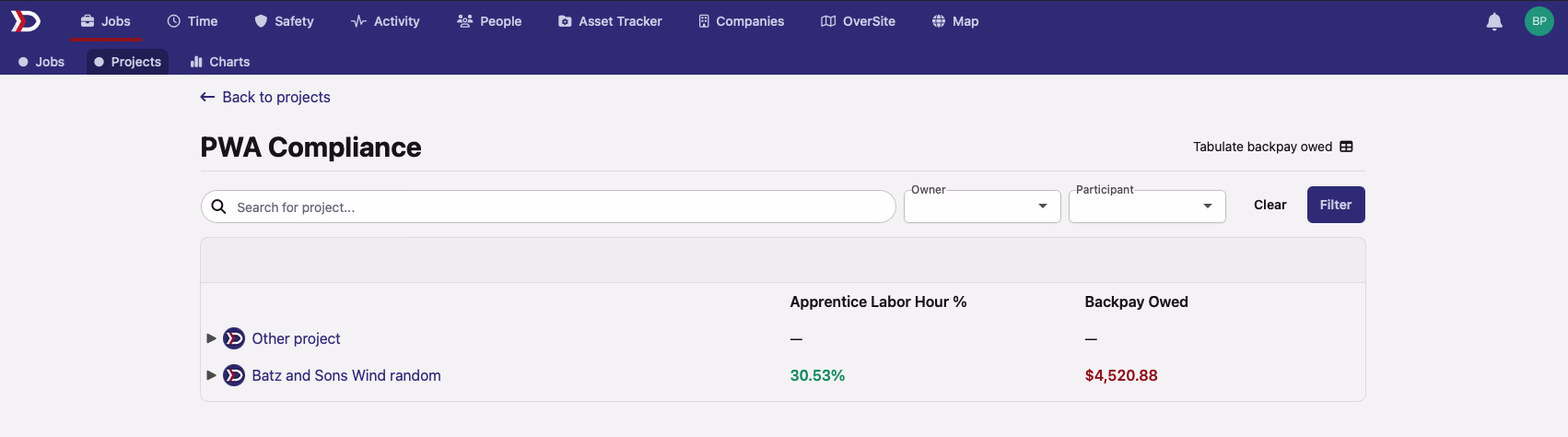This screenshot has width=1568, height=437.
Task: Click the Batz and Sons project logo icon
Action: (x=234, y=375)
